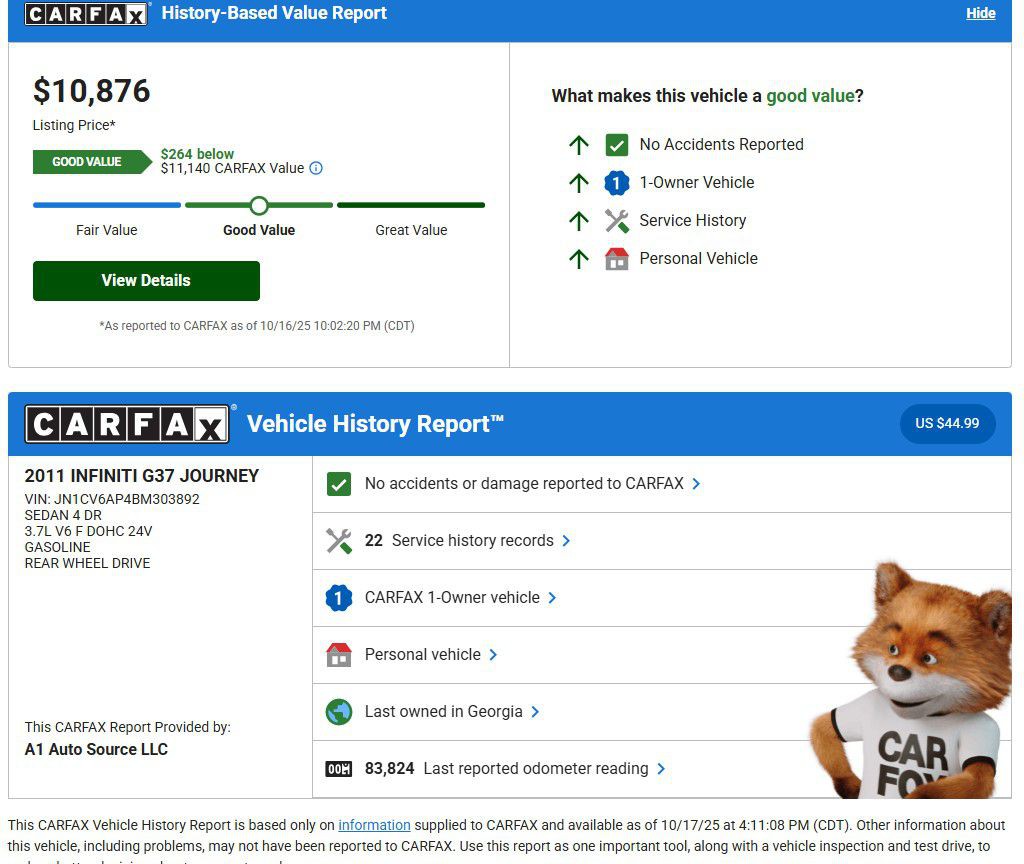
Task: Expand the 22 Service history records chevron
Action: pos(566,541)
